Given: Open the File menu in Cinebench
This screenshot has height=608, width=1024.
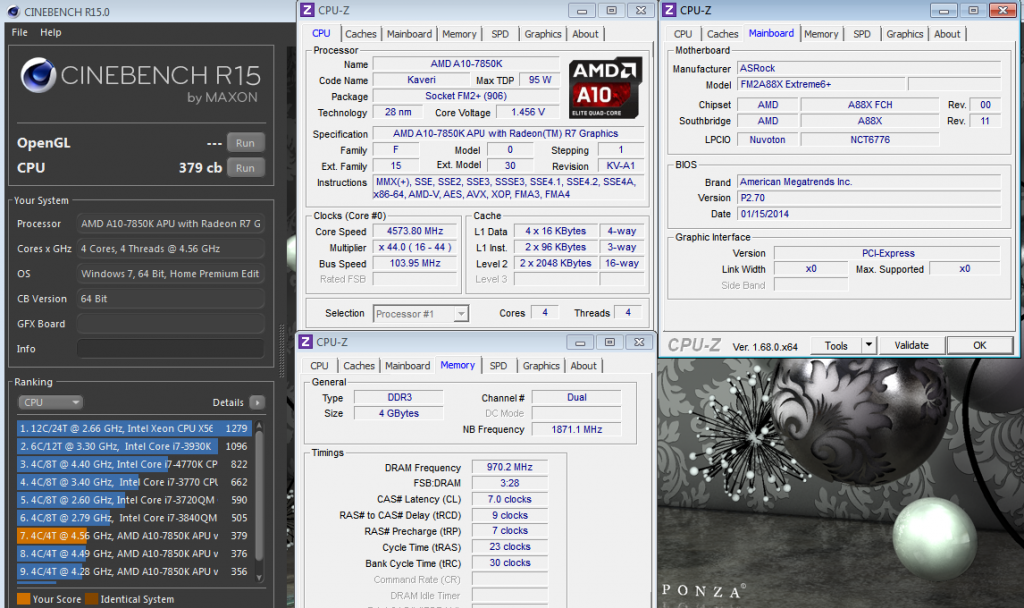Looking at the screenshot, I should [20, 32].
